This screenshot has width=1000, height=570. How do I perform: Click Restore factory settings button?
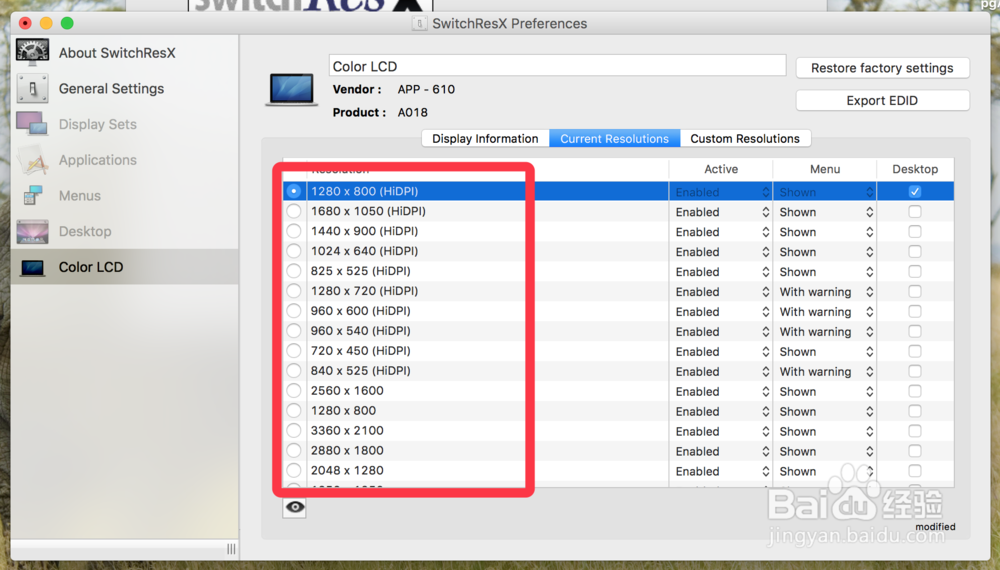(x=882, y=68)
